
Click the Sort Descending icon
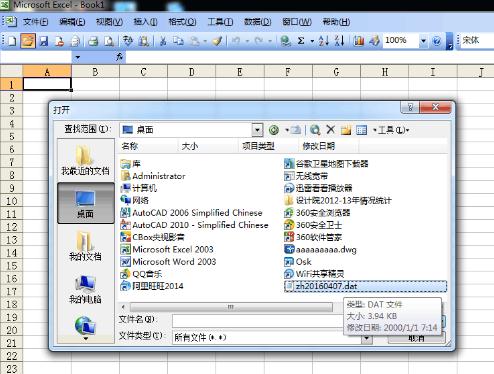pyautogui.click(x=339, y=41)
